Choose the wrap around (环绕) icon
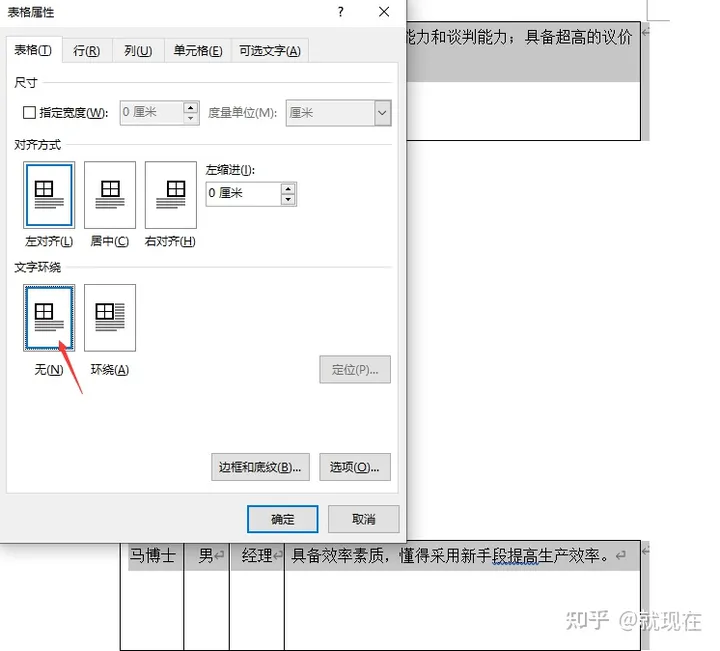The height and width of the screenshot is (651, 720). pos(110,318)
